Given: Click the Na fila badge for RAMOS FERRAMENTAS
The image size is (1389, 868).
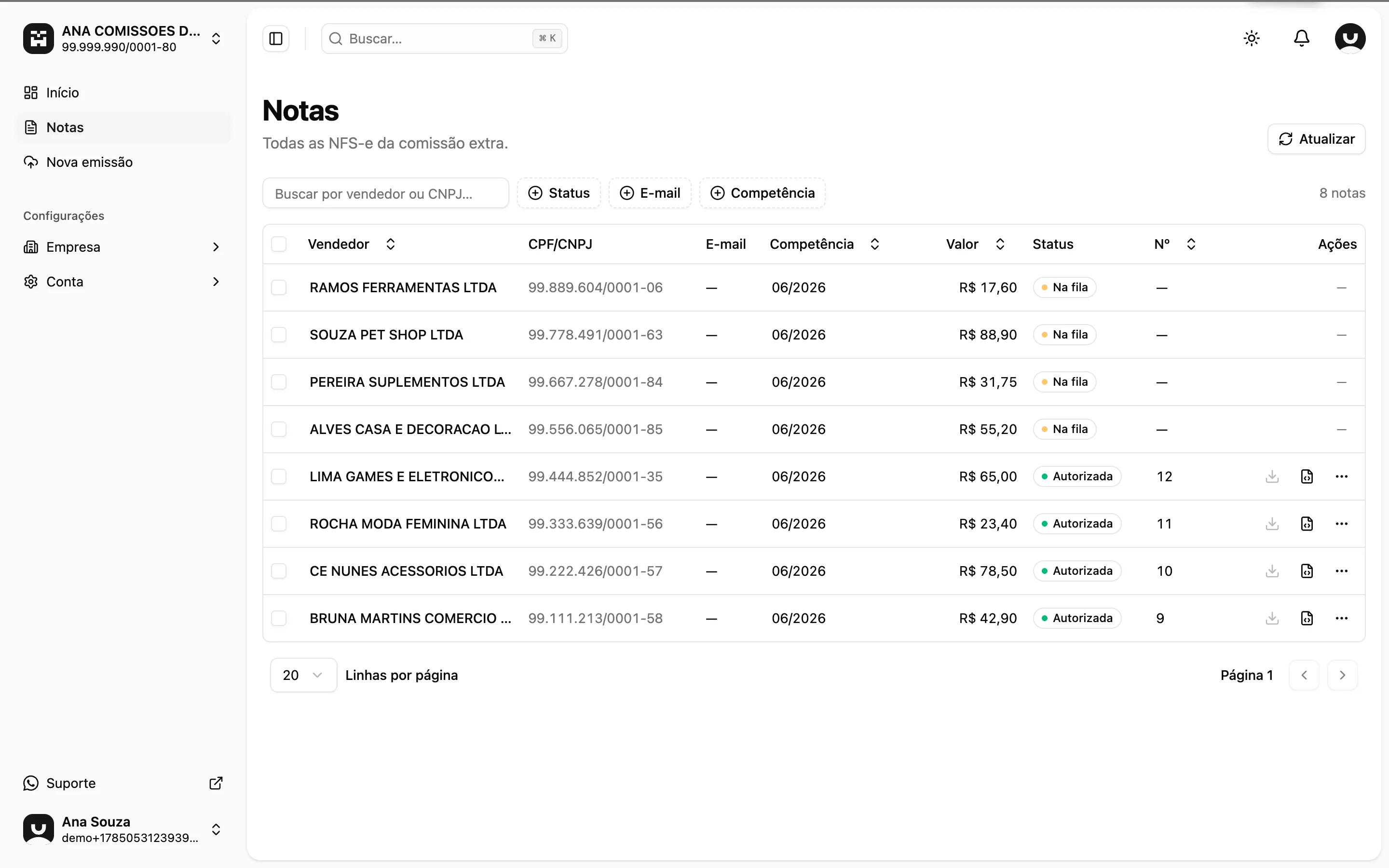Looking at the screenshot, I should coord(1064,287).
